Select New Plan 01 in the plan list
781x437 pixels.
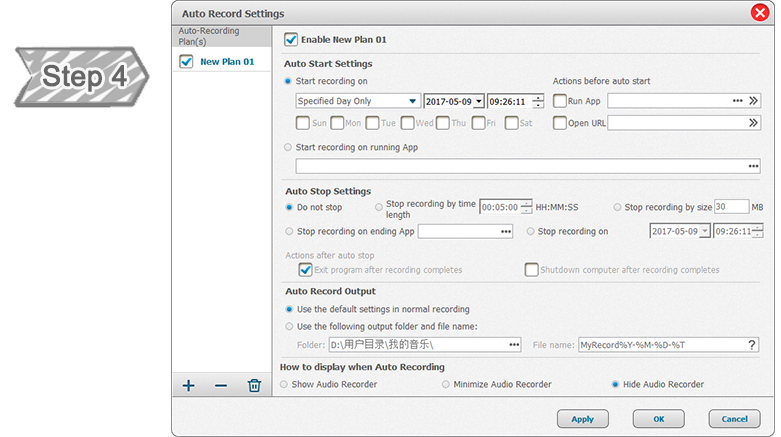point(227,62)
